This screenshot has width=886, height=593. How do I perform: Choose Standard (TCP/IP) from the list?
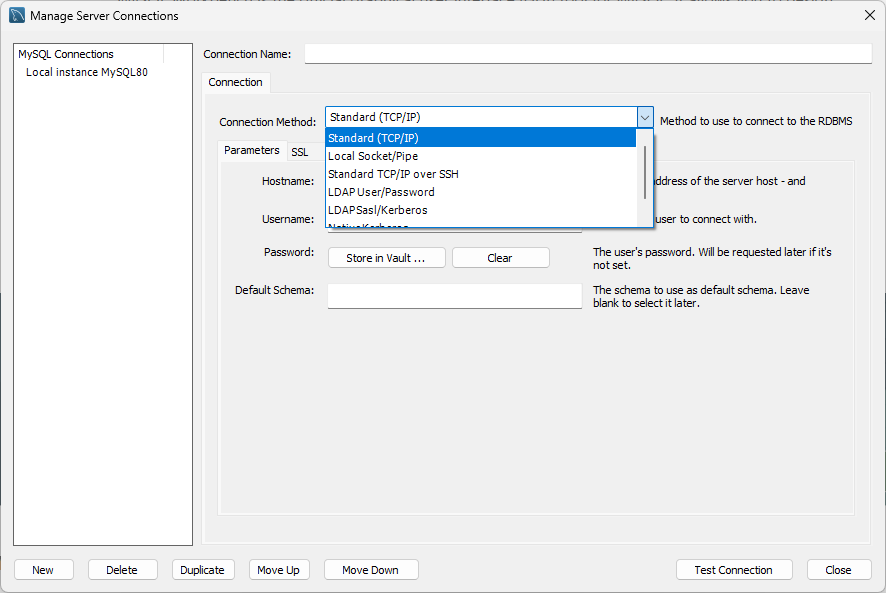(481, 138)
